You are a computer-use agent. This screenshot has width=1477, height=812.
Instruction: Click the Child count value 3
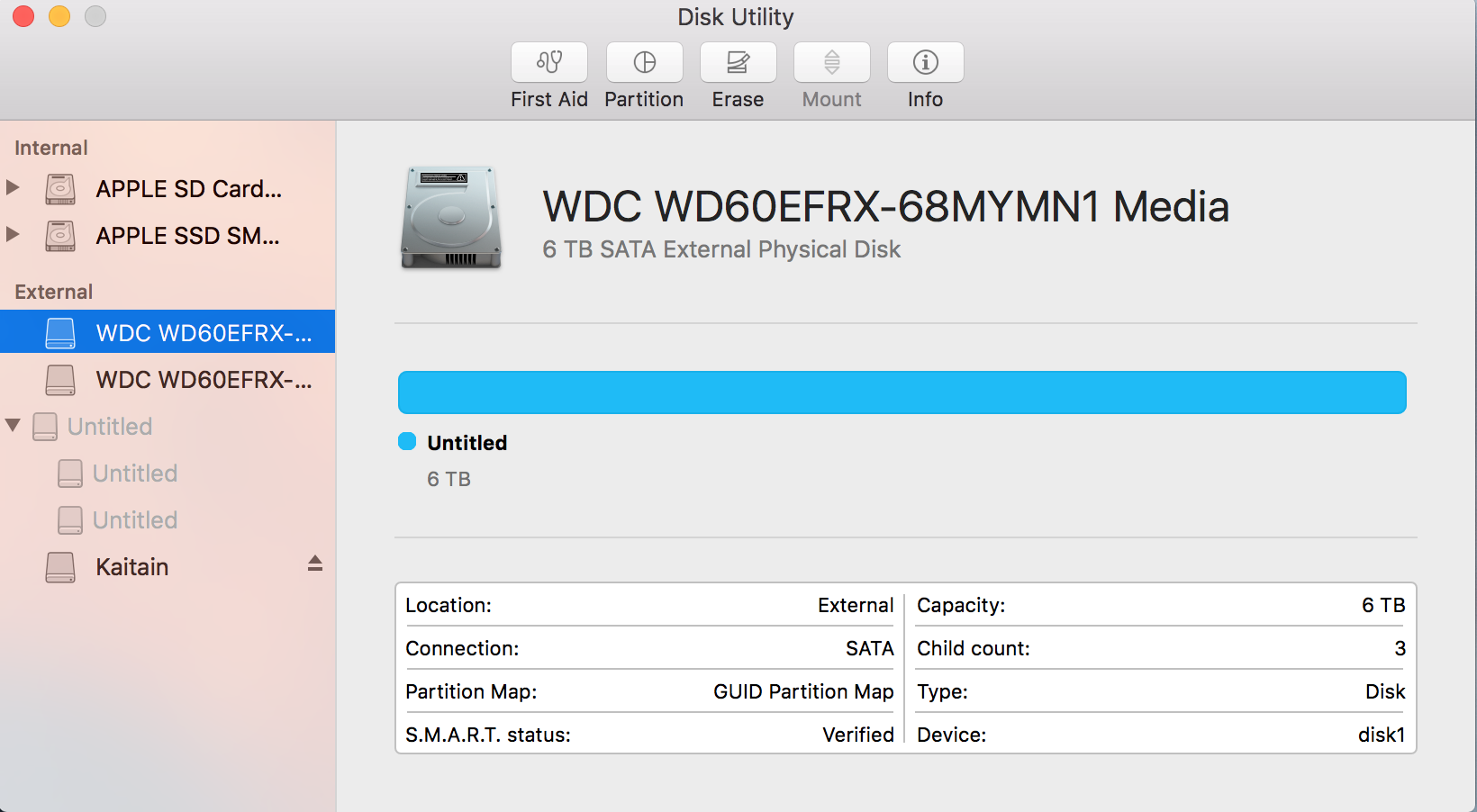click(x=1400, y=648)
